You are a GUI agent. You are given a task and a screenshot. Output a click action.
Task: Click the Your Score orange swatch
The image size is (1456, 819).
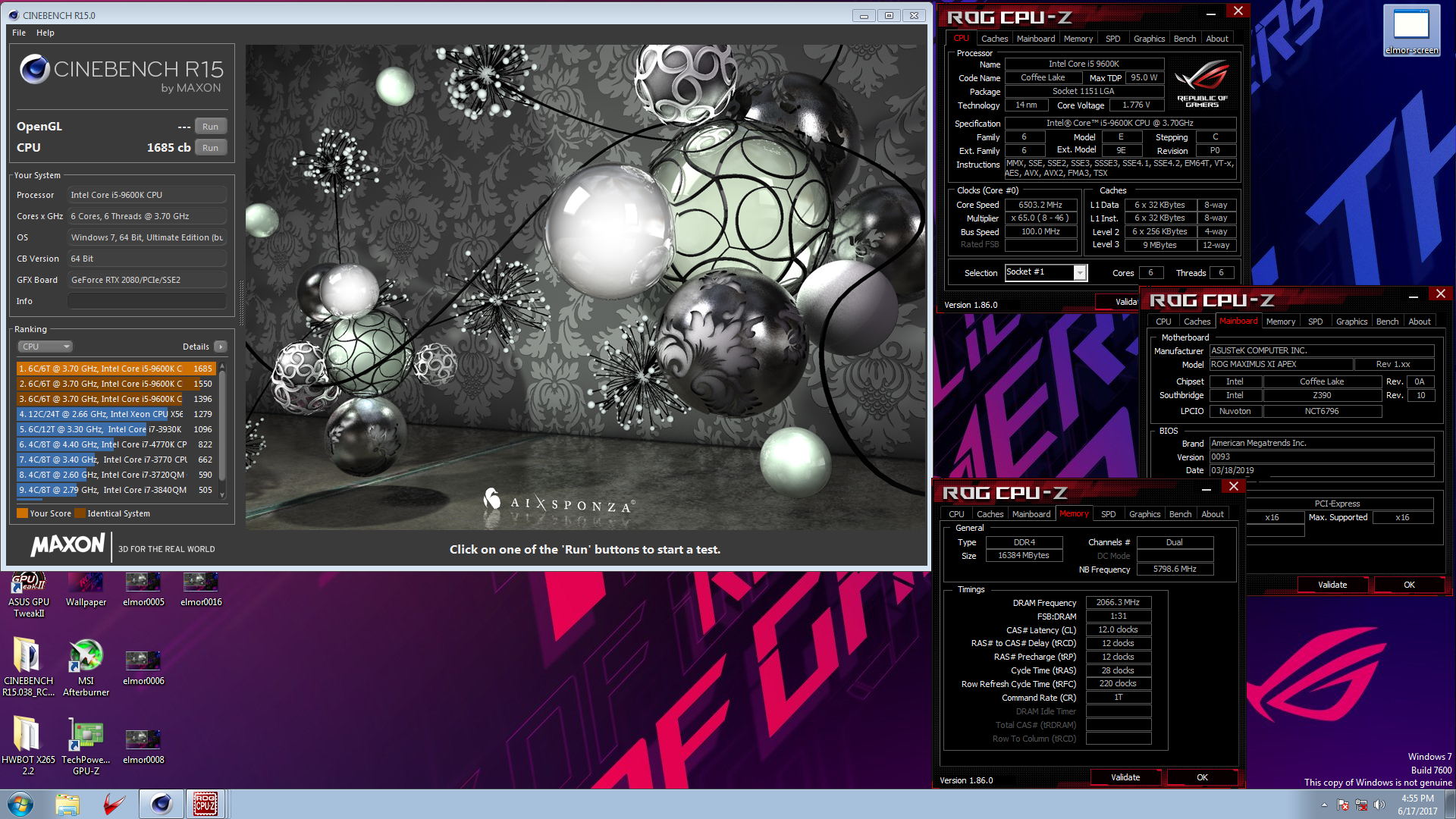[x=22, y=513]
